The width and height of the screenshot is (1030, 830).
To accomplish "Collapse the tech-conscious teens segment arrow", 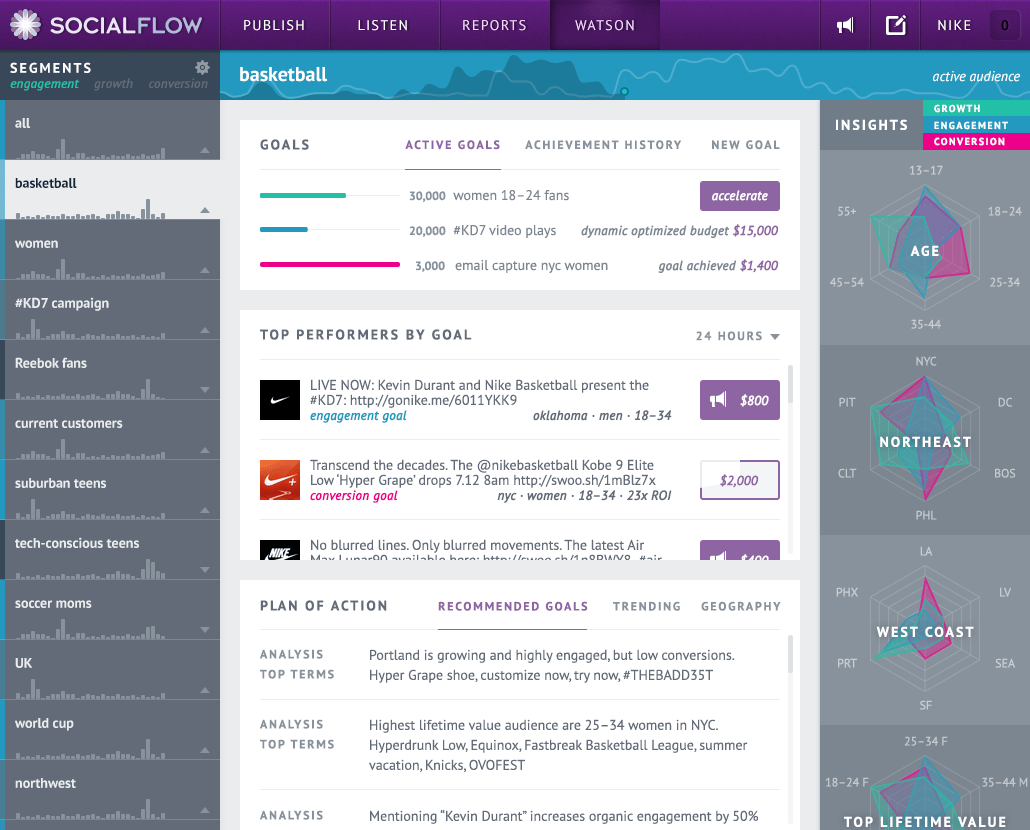I will tap(205, 570).
